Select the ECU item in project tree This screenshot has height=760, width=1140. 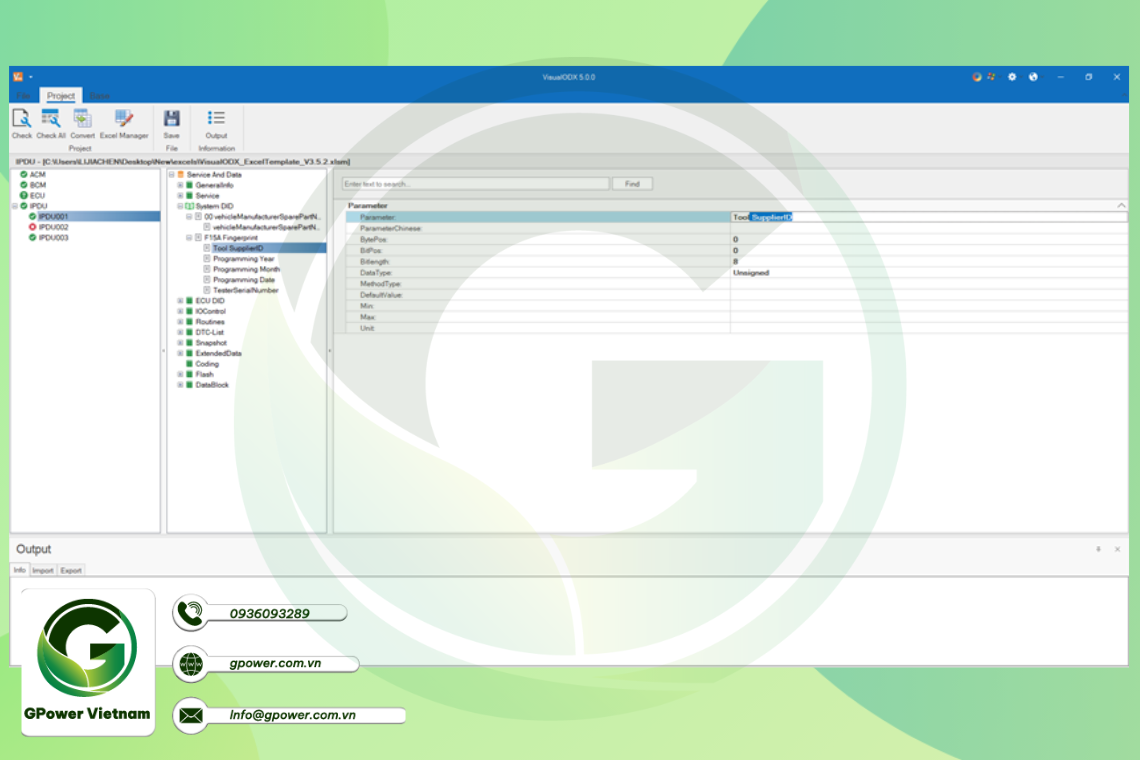click(x=37, y=196)
